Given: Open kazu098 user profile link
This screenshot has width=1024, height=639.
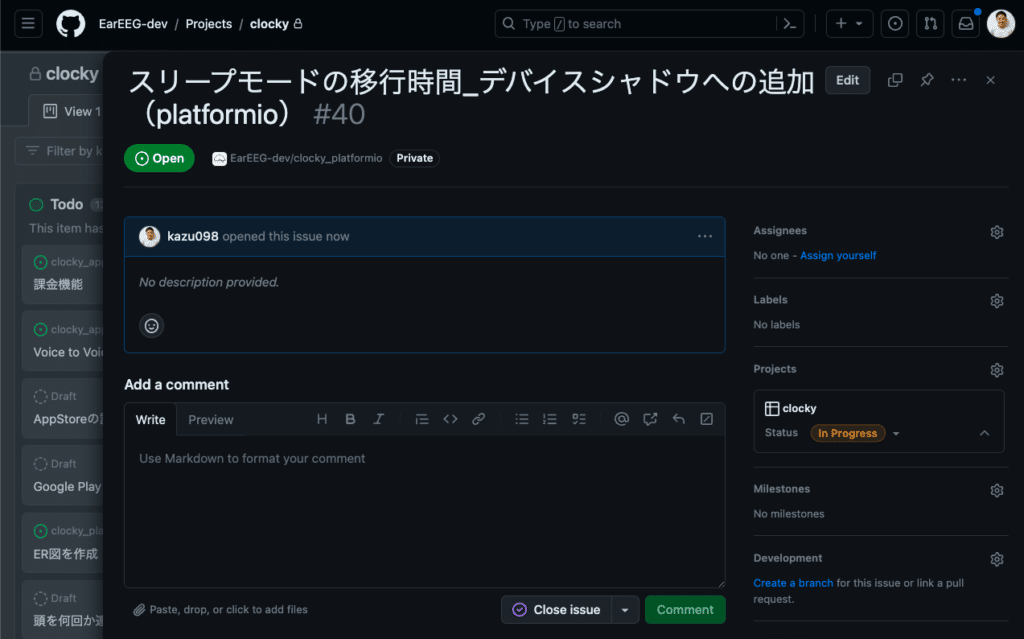Looking at the screenshot, I should pyautogui.click(x=193, y=237).
